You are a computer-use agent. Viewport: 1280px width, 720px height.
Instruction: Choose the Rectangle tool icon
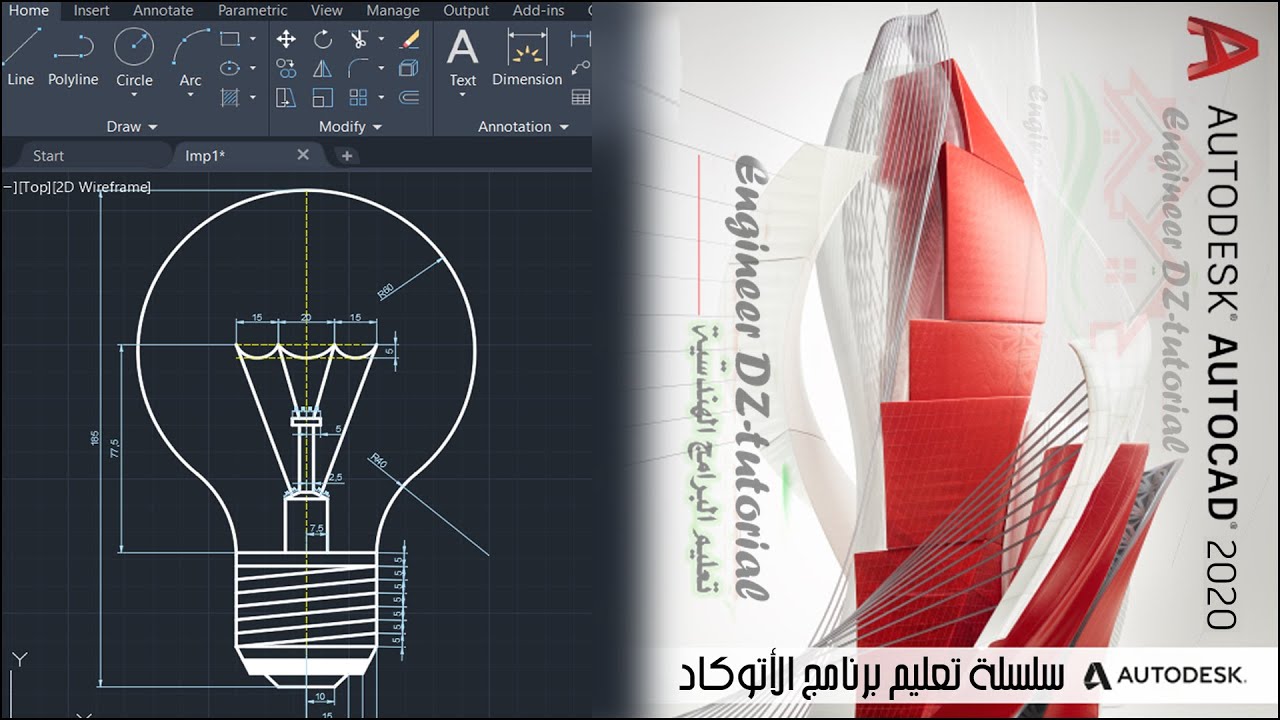230,39
